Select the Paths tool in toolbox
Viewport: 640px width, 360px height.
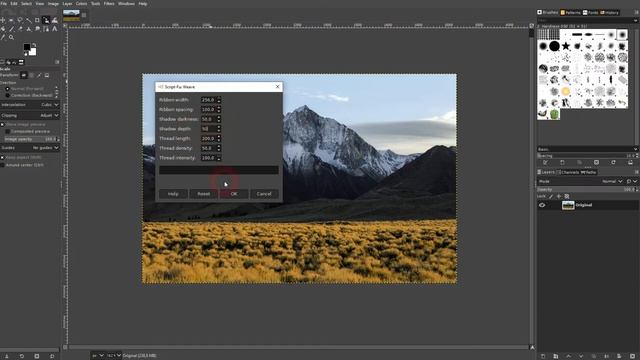[x=46, y=29]
